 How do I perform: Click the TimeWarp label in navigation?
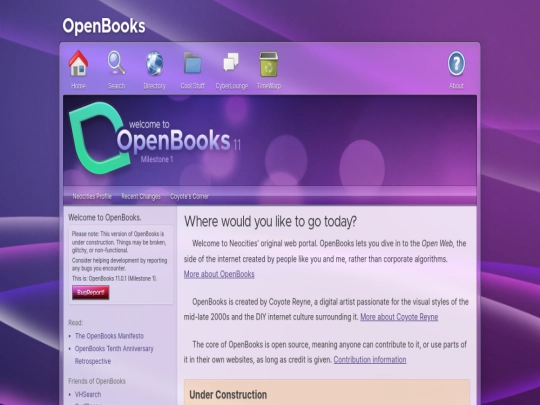269,86
